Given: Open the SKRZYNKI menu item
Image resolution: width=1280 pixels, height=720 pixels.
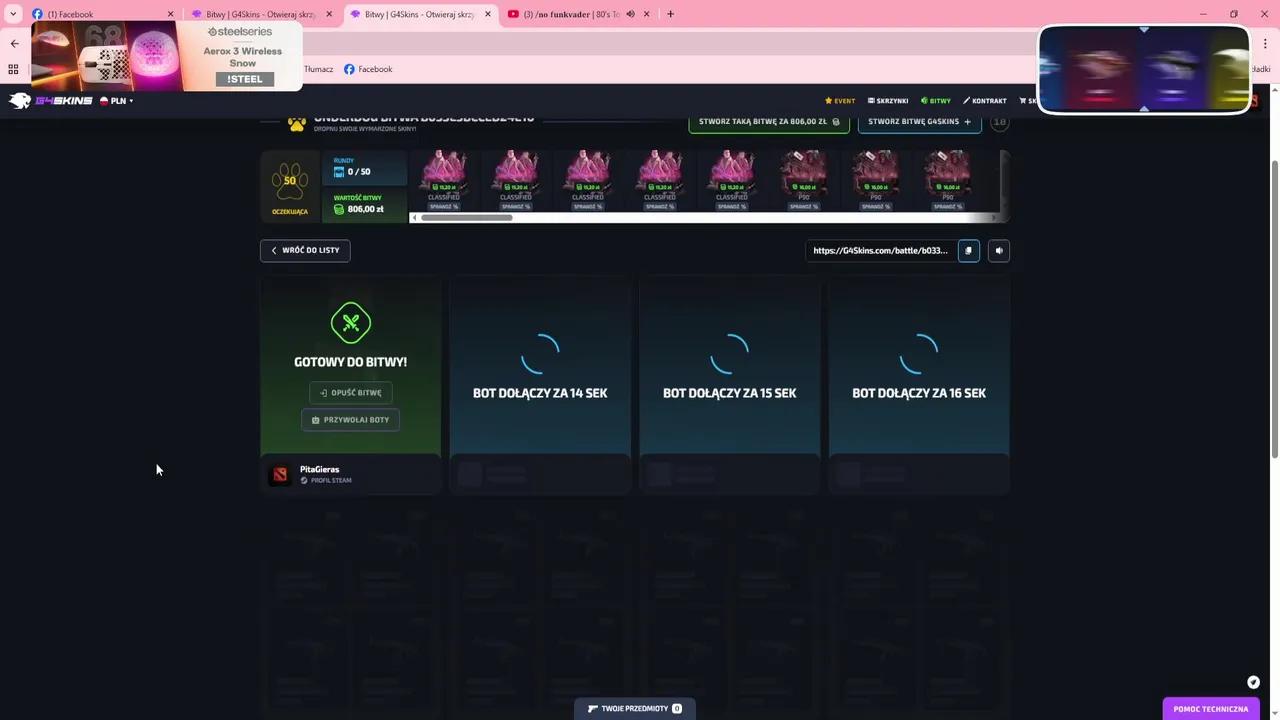Looking at the screenshot, I should (888, 101).
